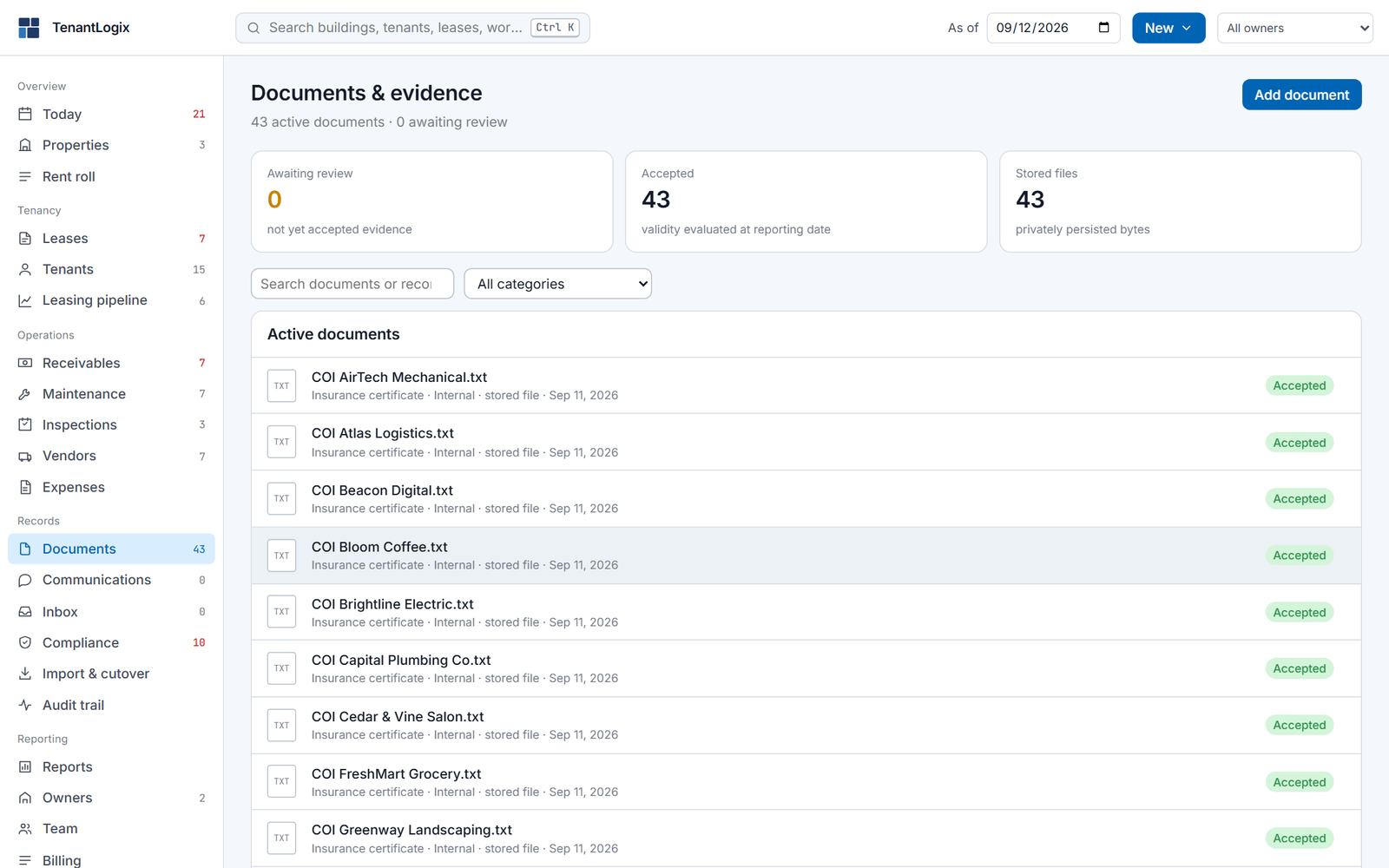1389x868 pixels.
Task: Go to the Audit trail page
Action: (x=111, y=705)
